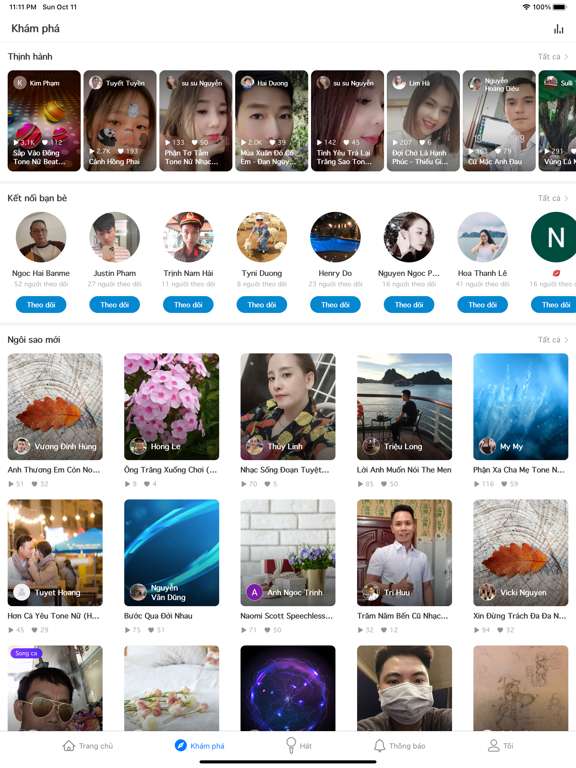Image resolution: width=576 pixels, height=768 pixels.
Task: Select song title Lời Anh Muốn Nói The Men
Action: (404, 470)
